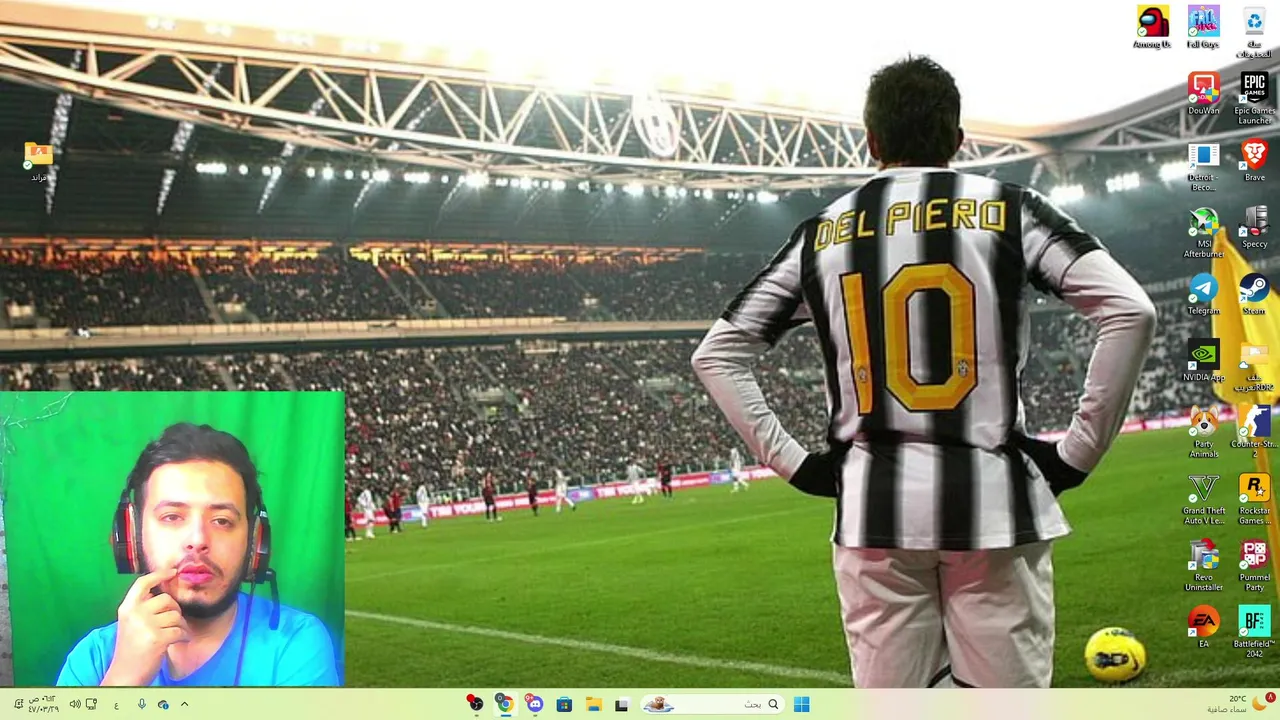Open the notification bell in taskbar

pos(18,704)
